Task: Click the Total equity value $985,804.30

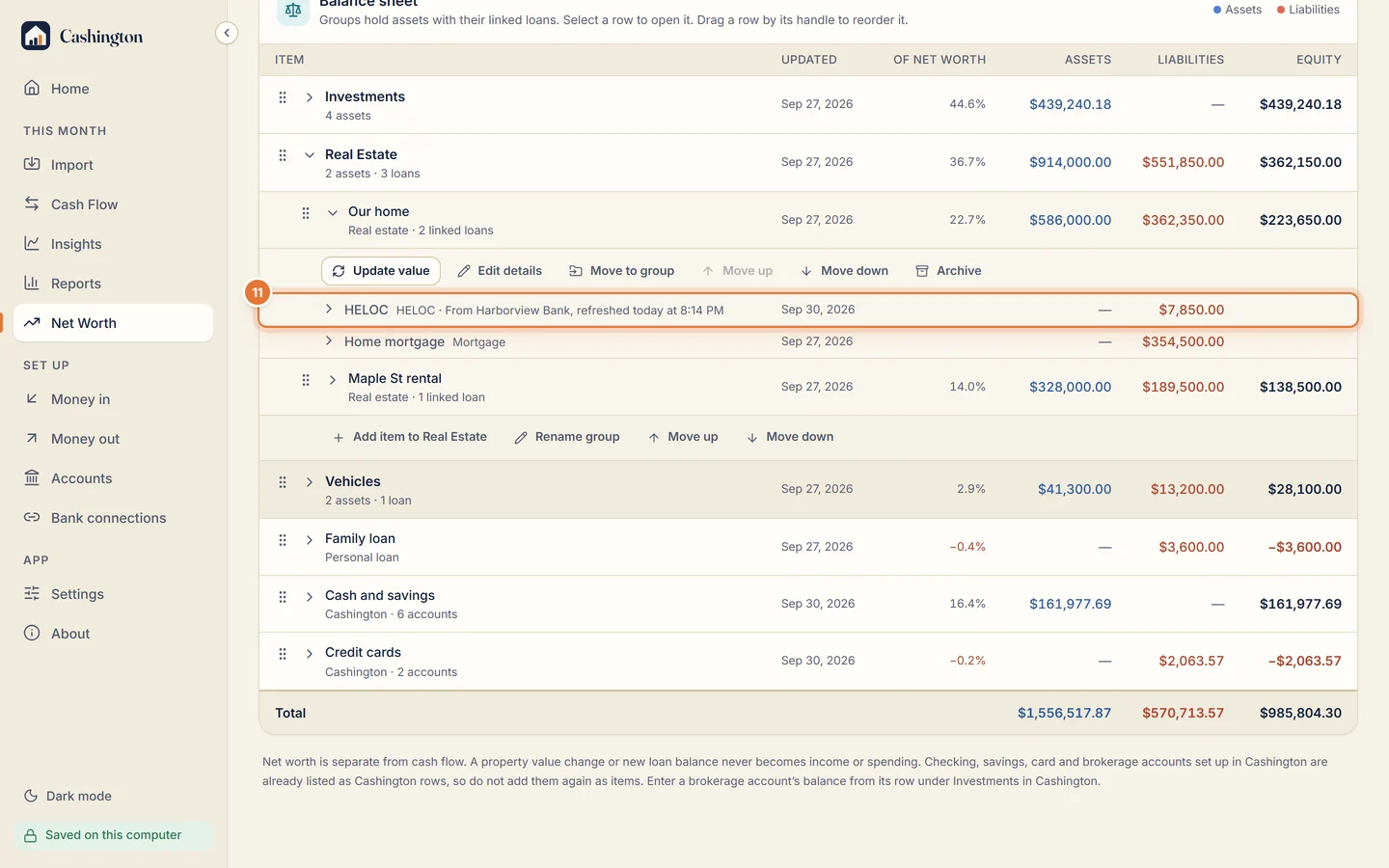Action: click(1300, 714)
